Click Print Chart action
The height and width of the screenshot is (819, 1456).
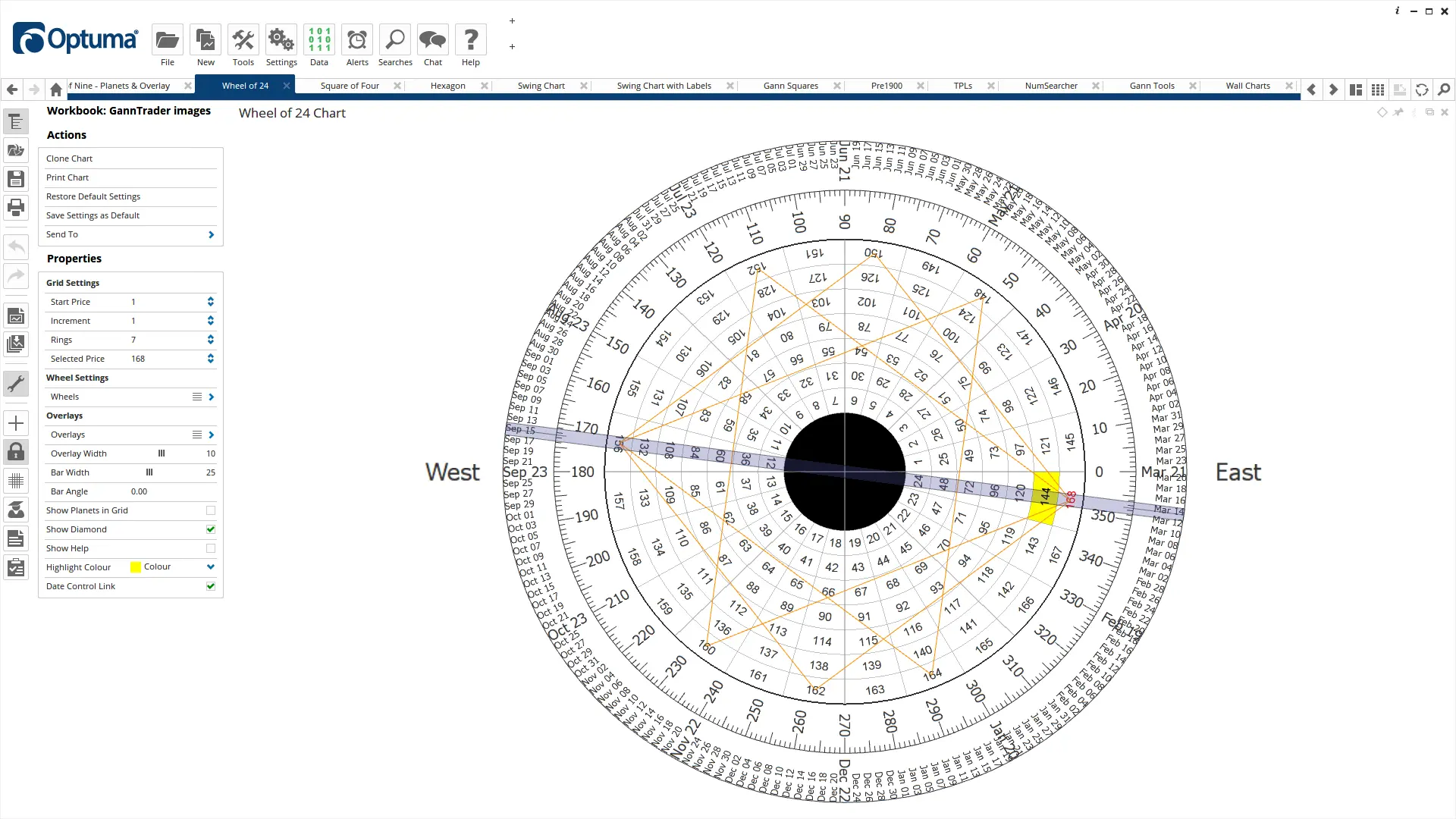pyautogui.click(x=130, y=177)
